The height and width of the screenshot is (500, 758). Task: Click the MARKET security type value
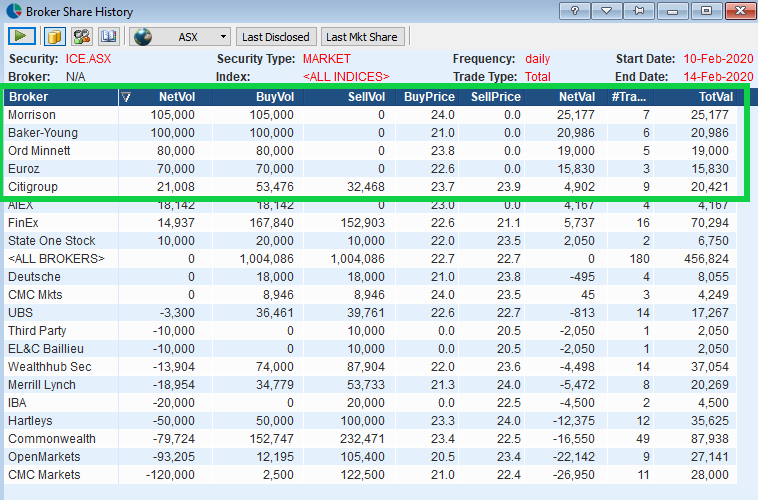tap(327, 59)
